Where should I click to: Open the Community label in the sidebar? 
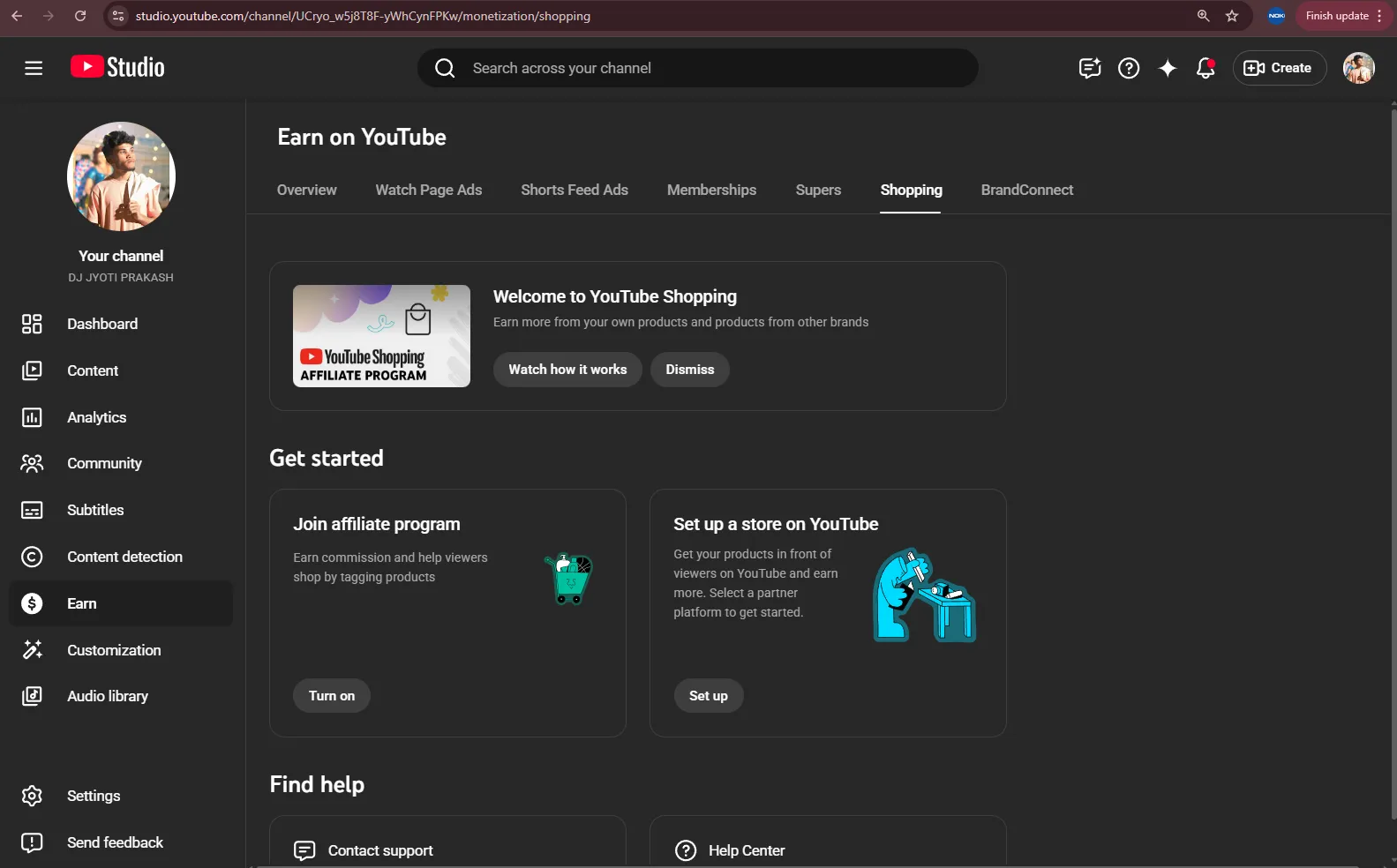pos(104,463)
